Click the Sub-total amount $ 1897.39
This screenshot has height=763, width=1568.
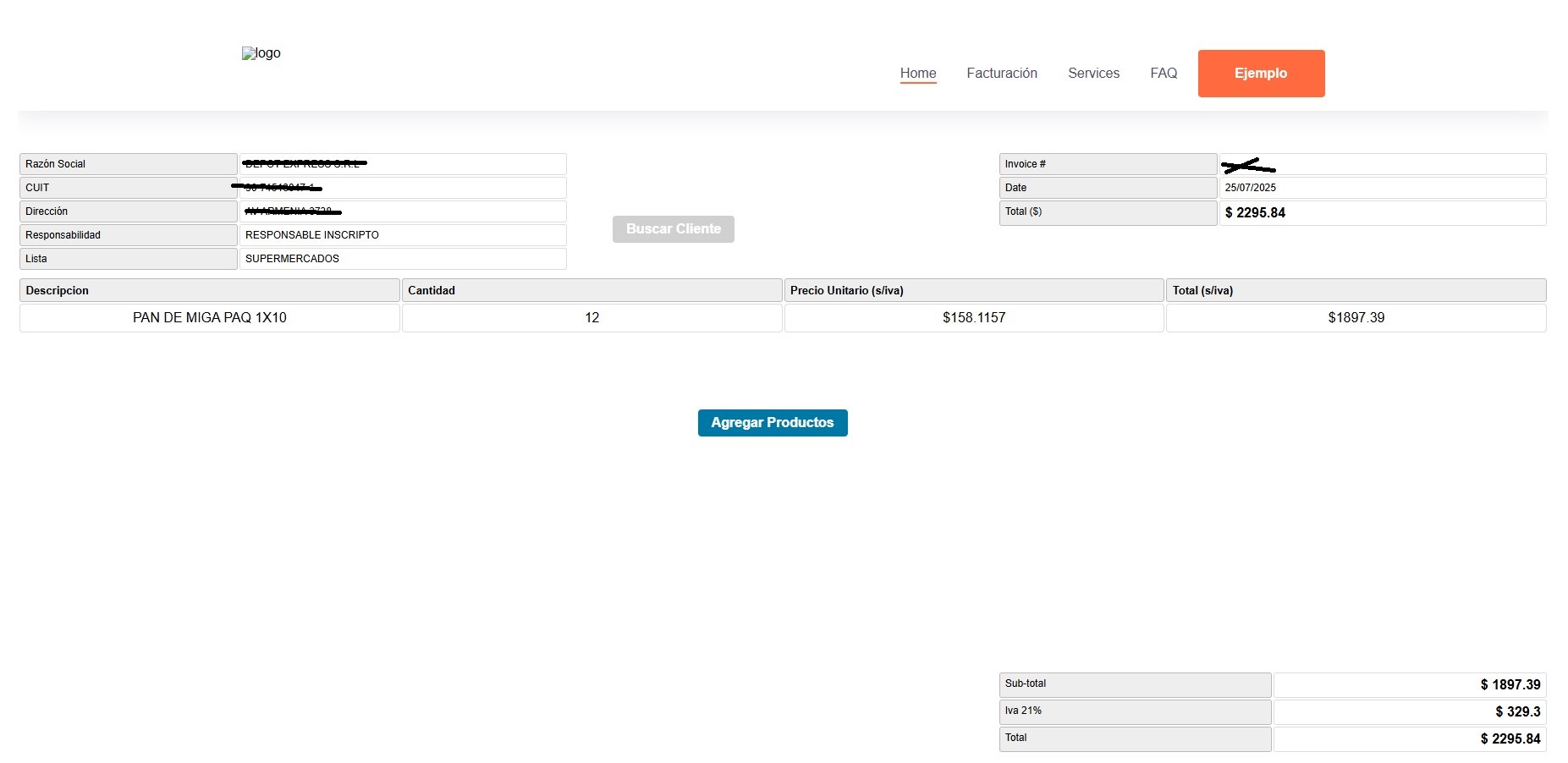pos(1410,685)
